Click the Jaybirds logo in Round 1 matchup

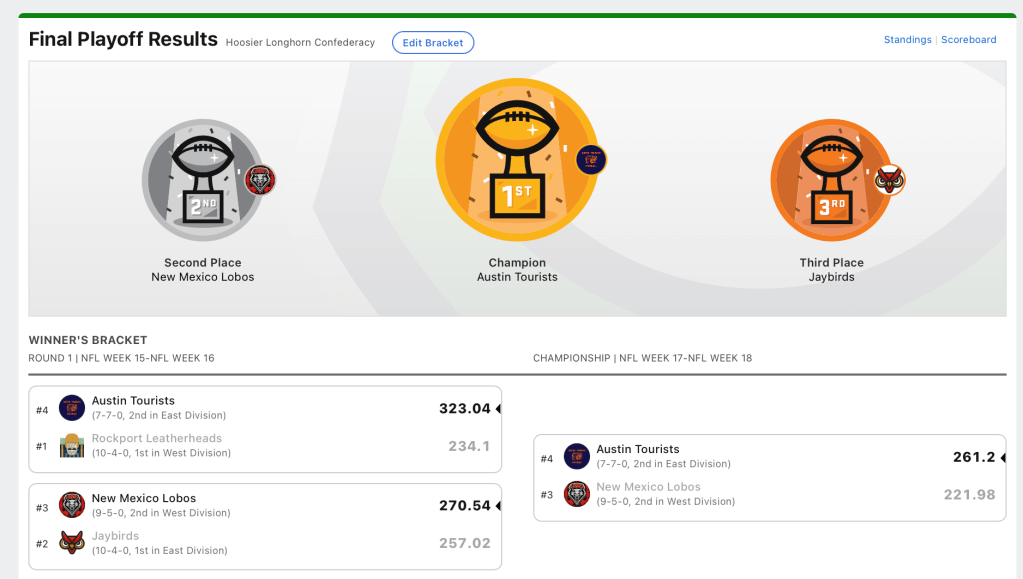[x=72, y=543]
